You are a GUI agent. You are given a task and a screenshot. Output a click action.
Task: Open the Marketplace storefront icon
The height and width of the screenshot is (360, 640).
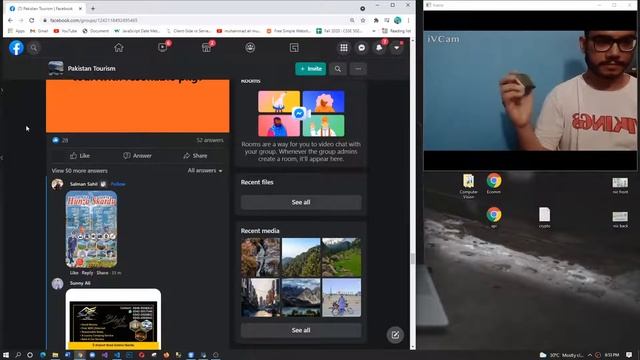click(207, 48)
